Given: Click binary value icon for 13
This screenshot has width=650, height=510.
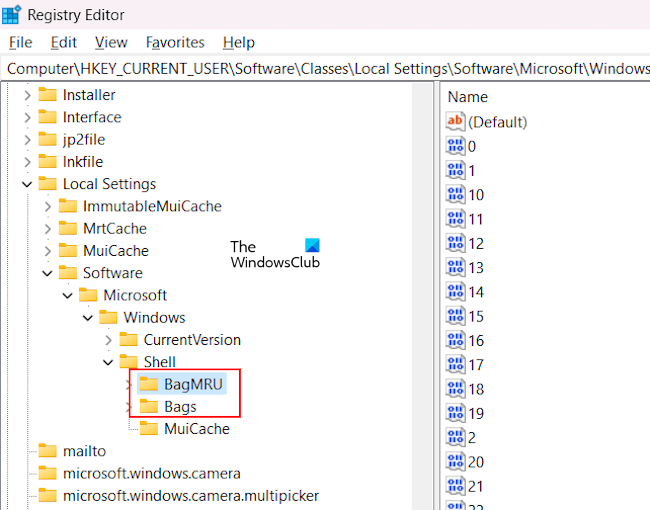Looking at the screenshot, I should point(455,267).
